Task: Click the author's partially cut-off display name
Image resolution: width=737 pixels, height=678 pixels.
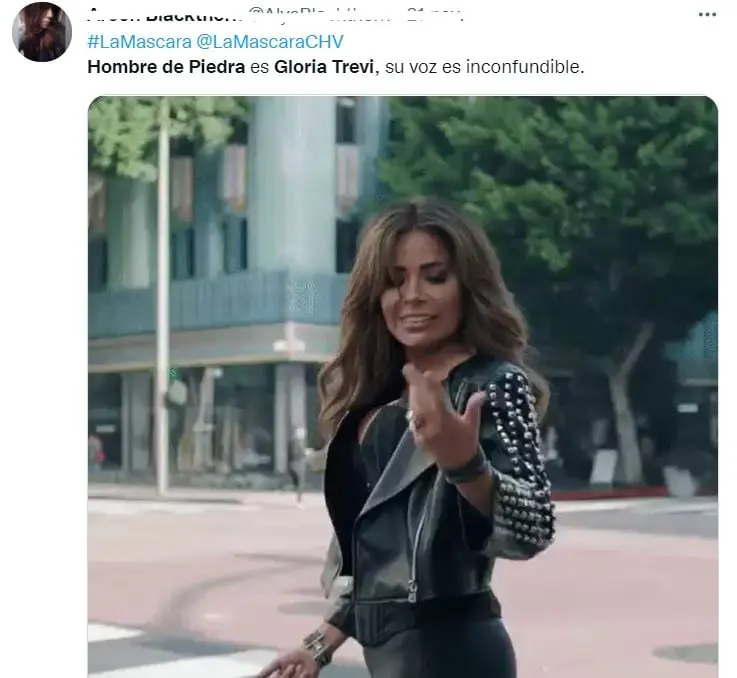Action: pyautogui.click(x=165, y=16)
